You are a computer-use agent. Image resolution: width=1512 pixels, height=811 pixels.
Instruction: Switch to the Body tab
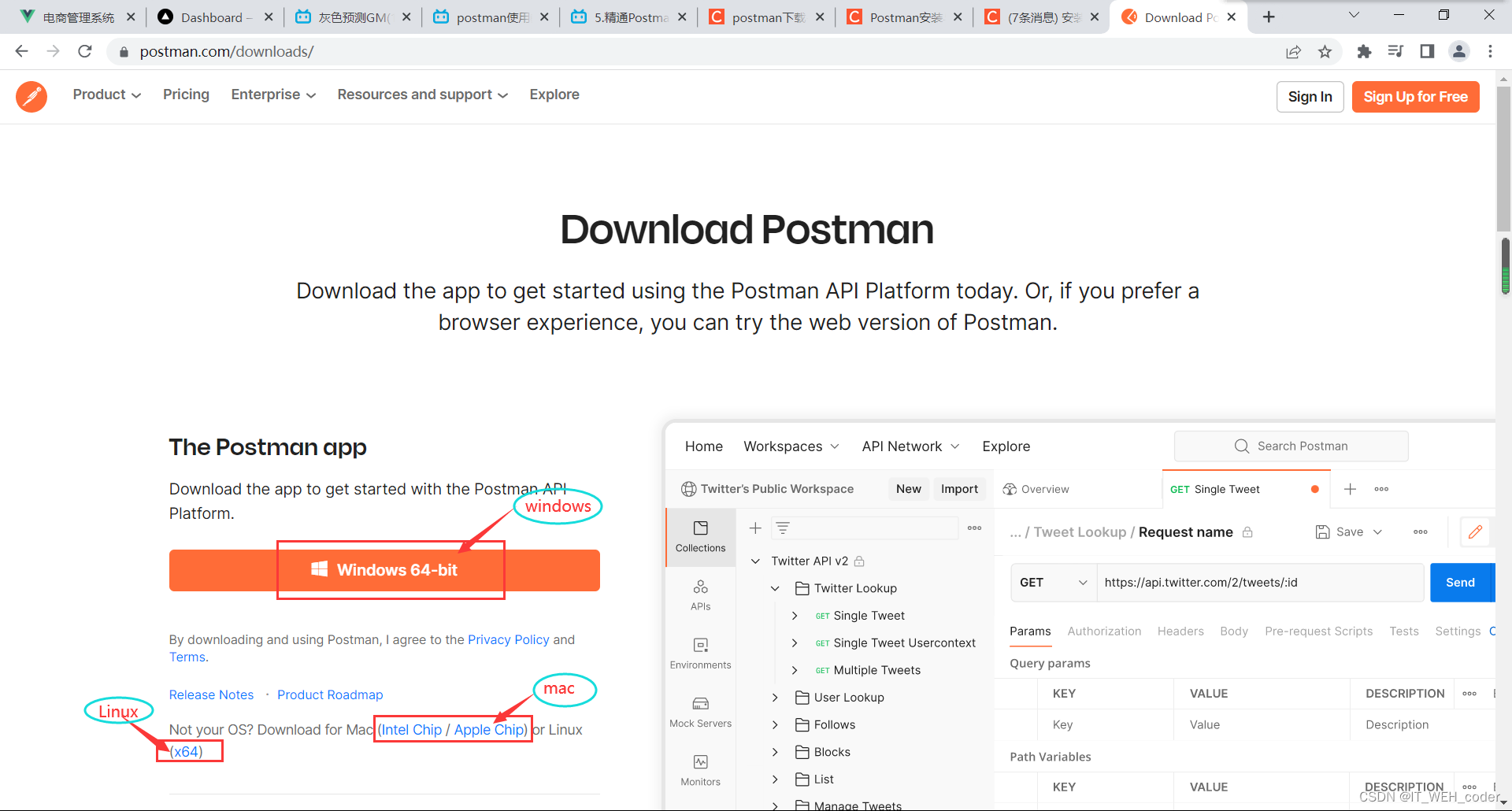1234,631
